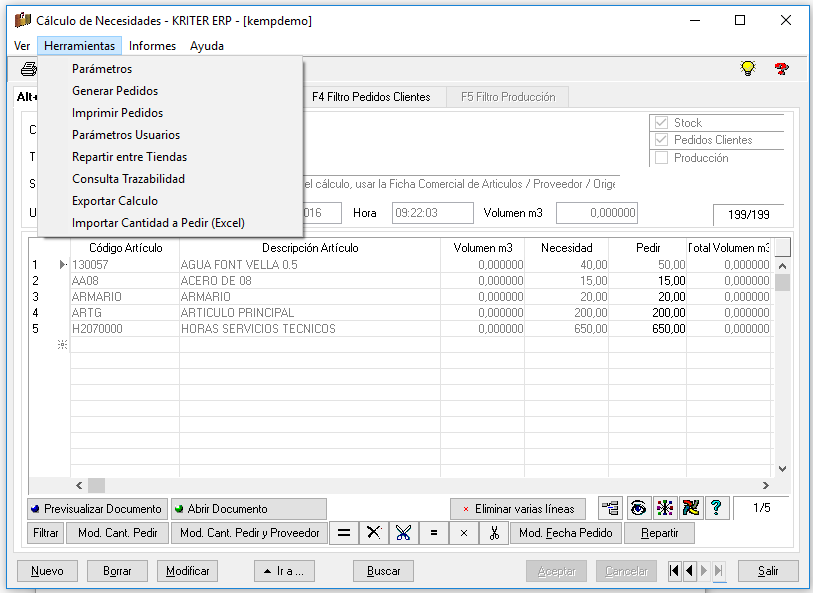Viewport: 813px width, 593px height.
Task: Click the Borrar button
Action: point(117,571)
